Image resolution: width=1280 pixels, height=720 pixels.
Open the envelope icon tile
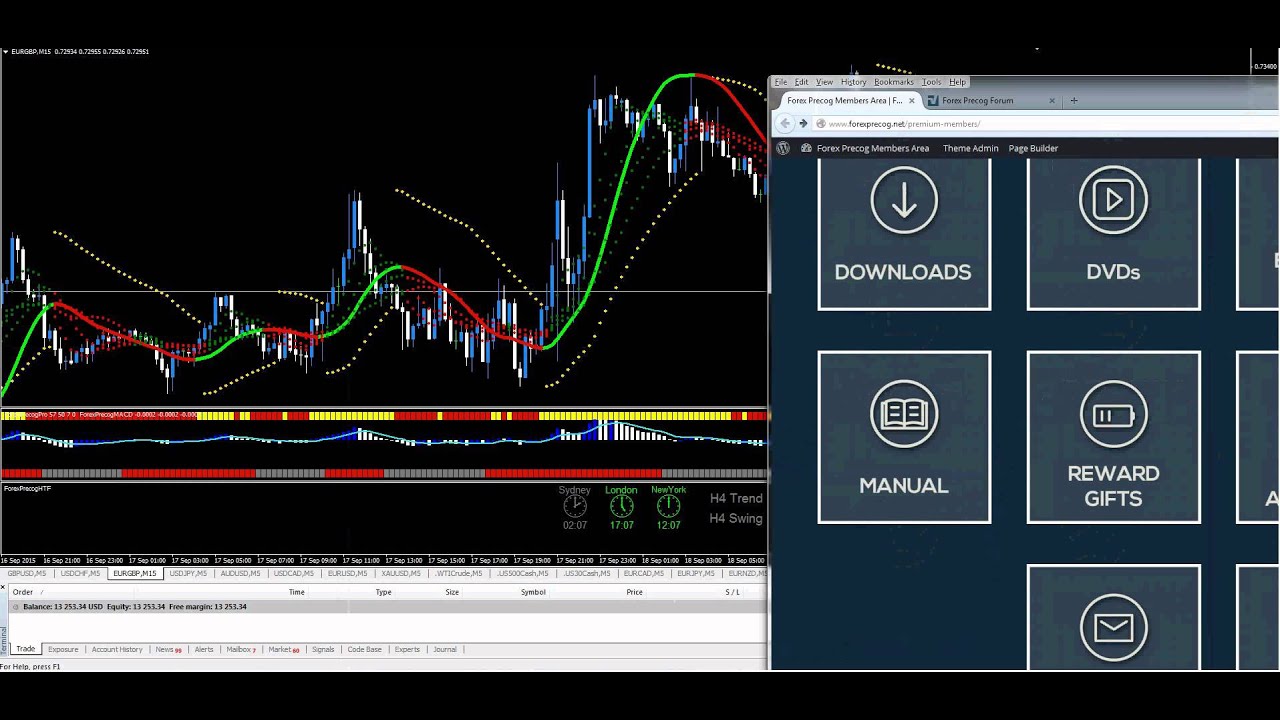pyautogui.click(x=1113, y=617)
